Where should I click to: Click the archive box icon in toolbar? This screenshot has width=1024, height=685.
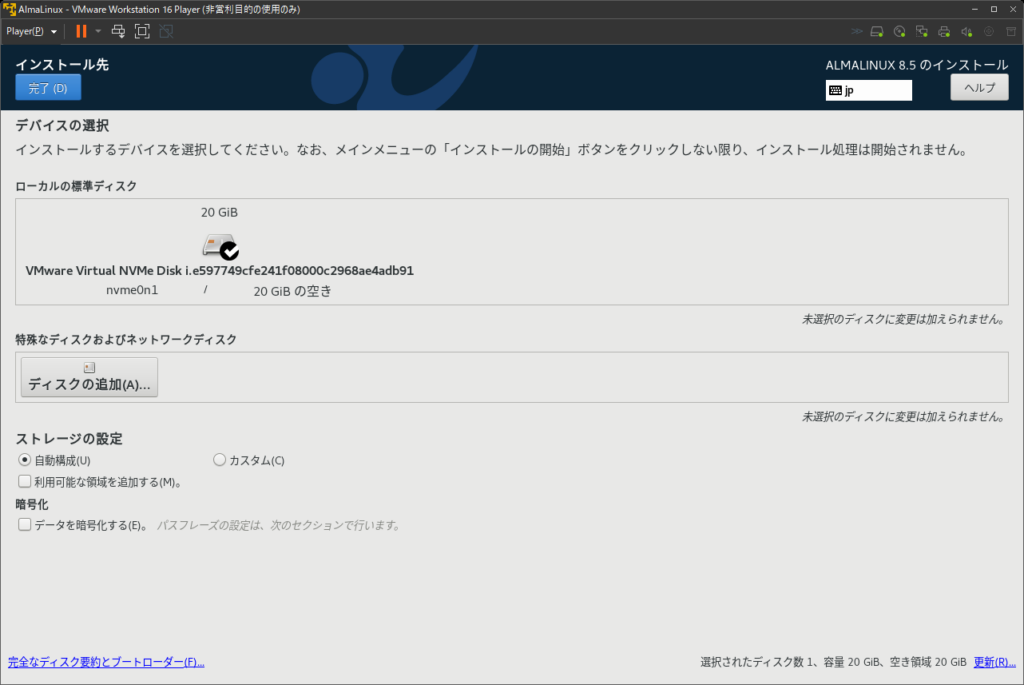[1011, 31]
